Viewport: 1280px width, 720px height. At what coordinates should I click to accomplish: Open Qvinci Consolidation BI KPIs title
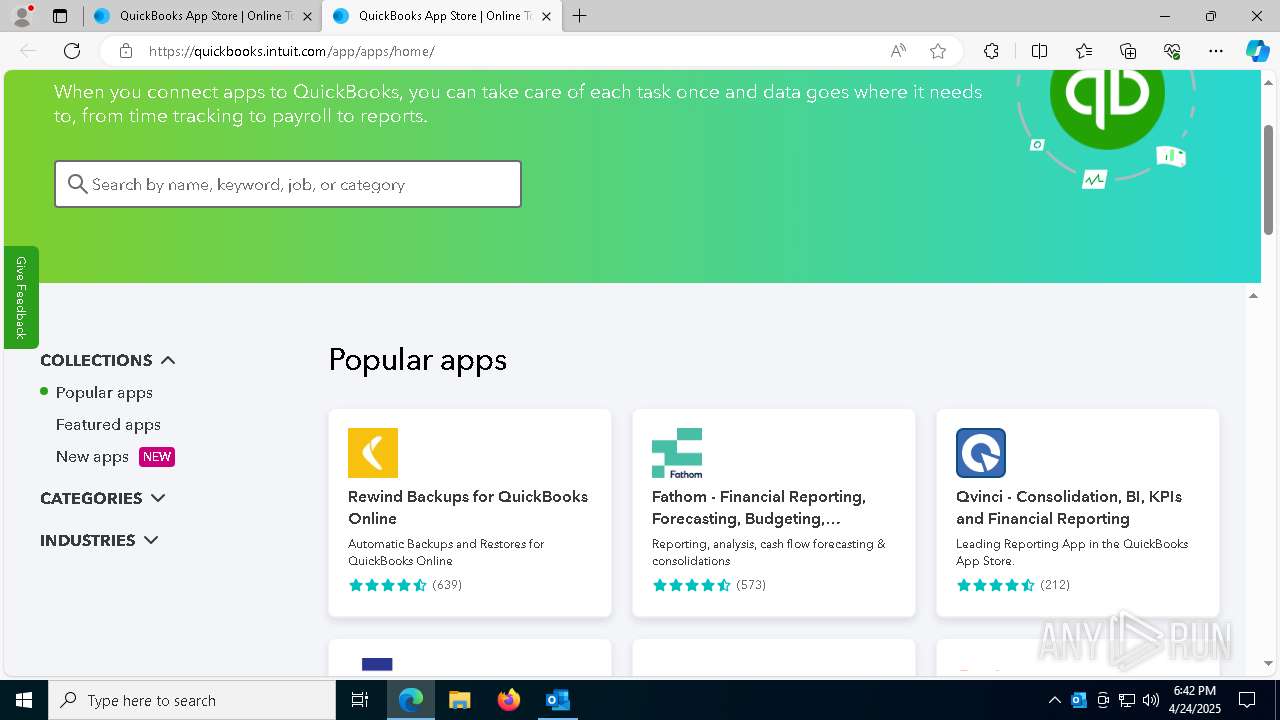click(1069, 507)
